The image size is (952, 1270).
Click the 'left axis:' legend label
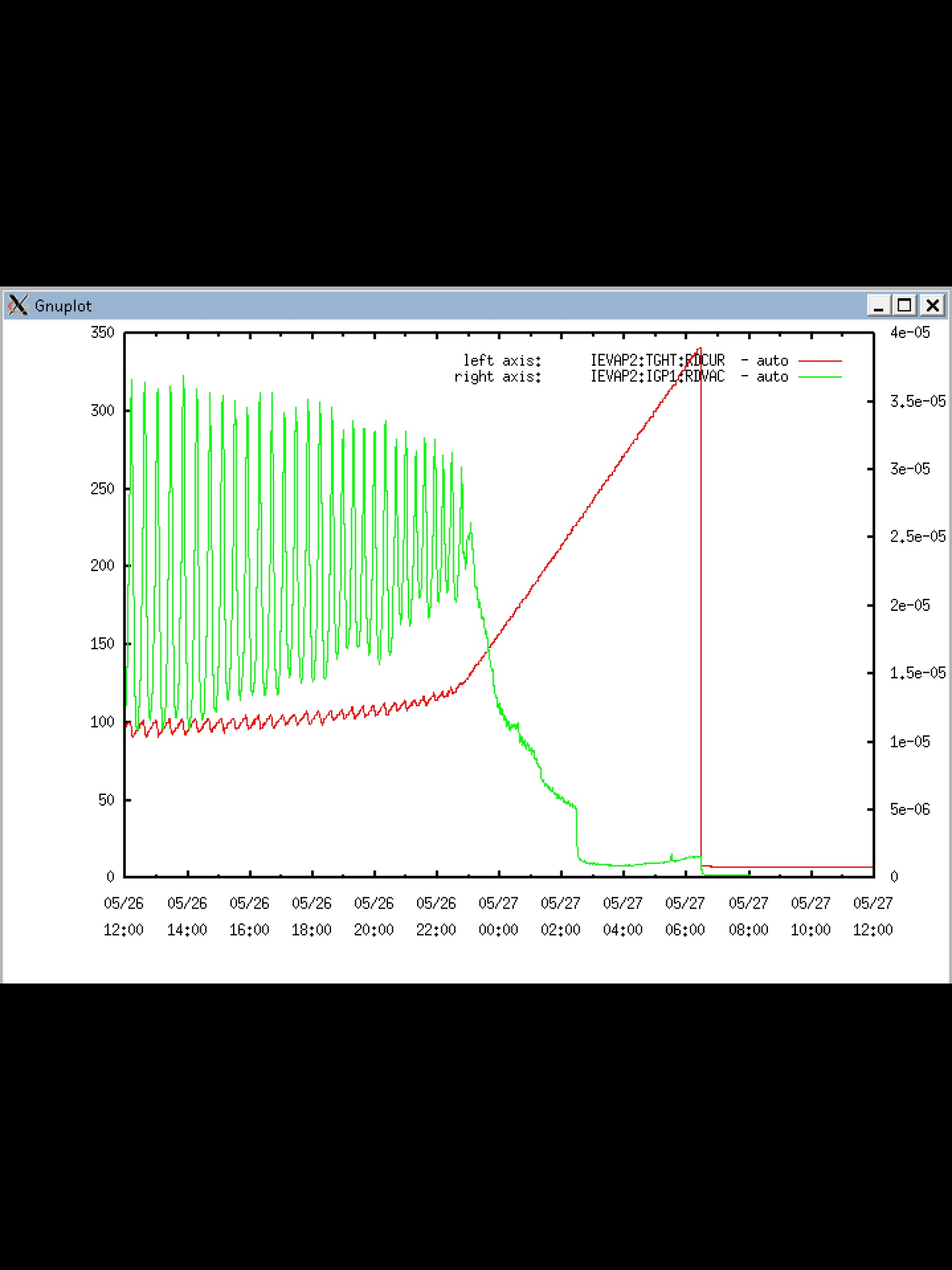[502, 360]
